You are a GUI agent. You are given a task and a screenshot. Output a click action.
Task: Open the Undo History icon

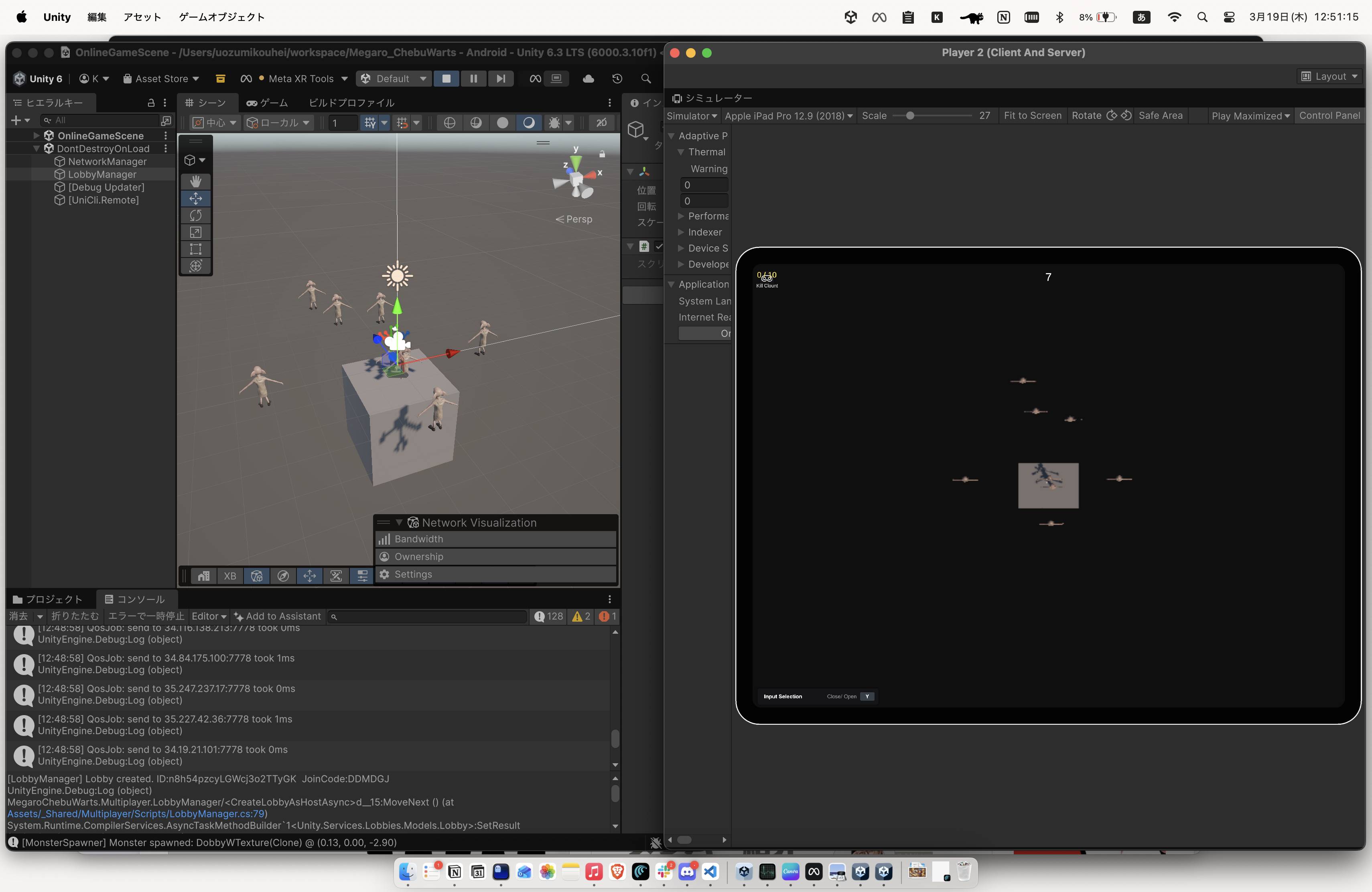(617, 78)
